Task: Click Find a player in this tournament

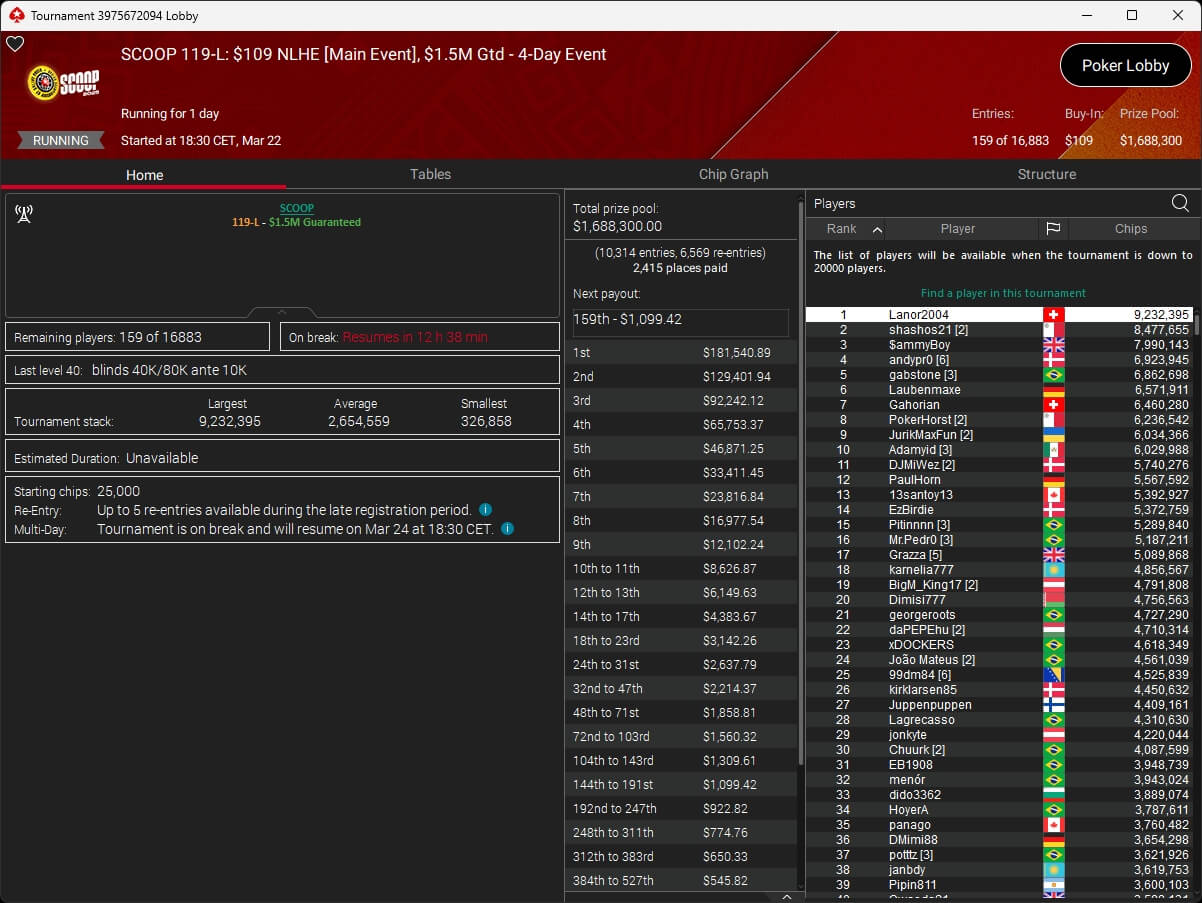Action: tap(1002, 293)
